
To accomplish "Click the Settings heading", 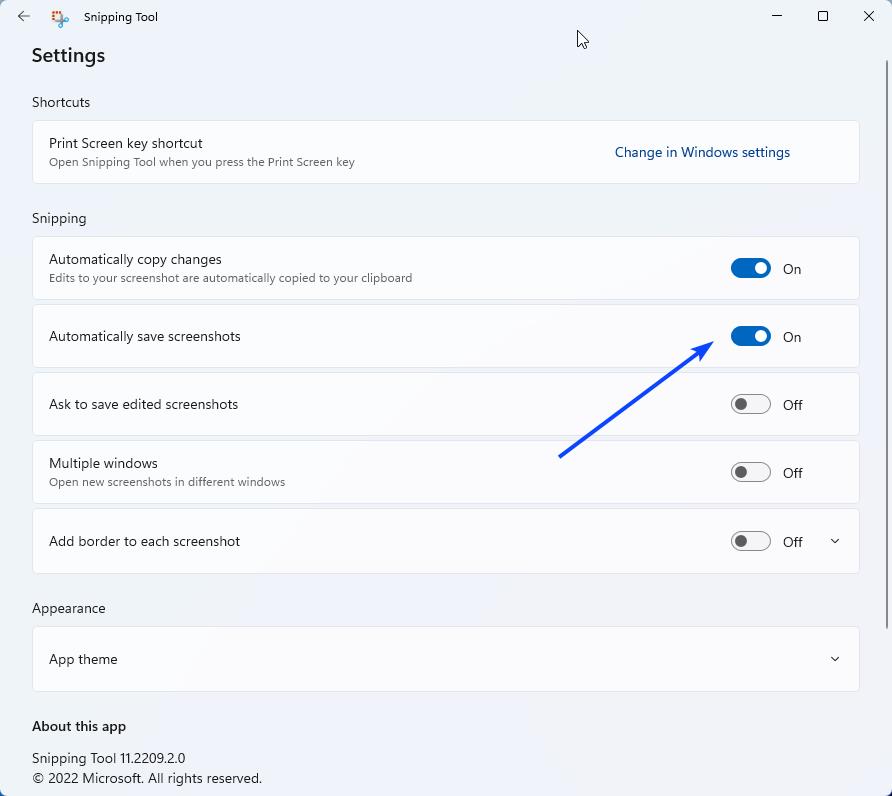I will tap(68, 56).
